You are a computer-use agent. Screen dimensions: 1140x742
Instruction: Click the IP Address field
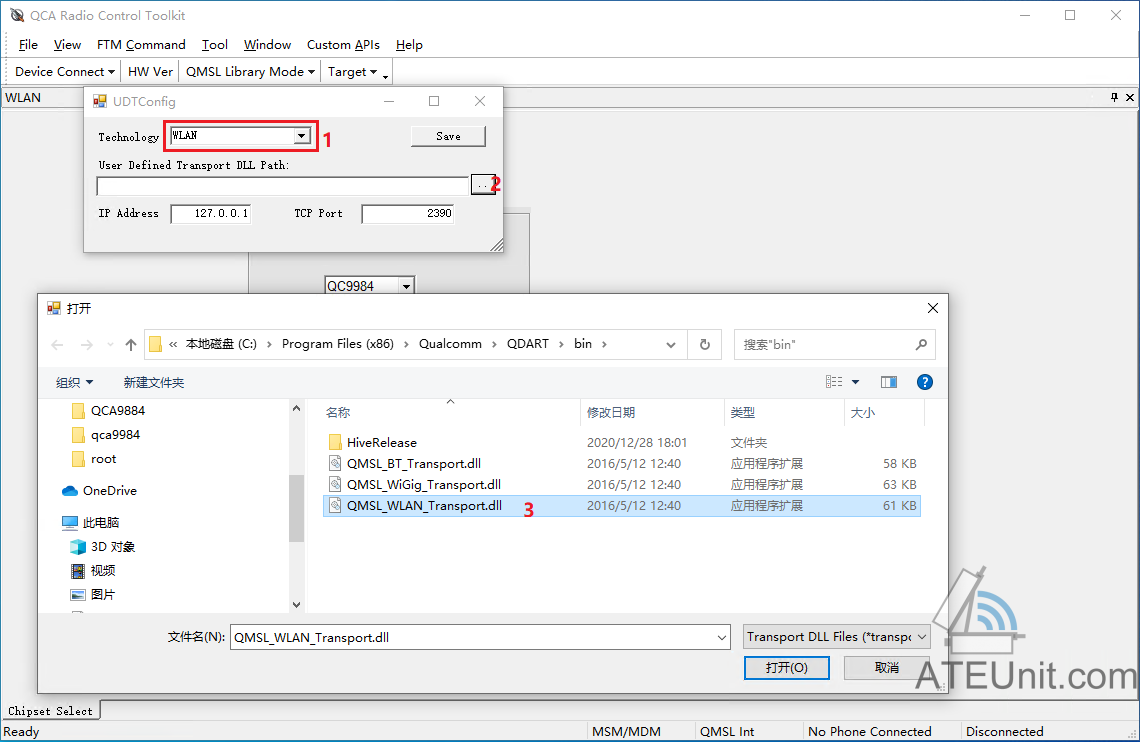pos(211,214)
